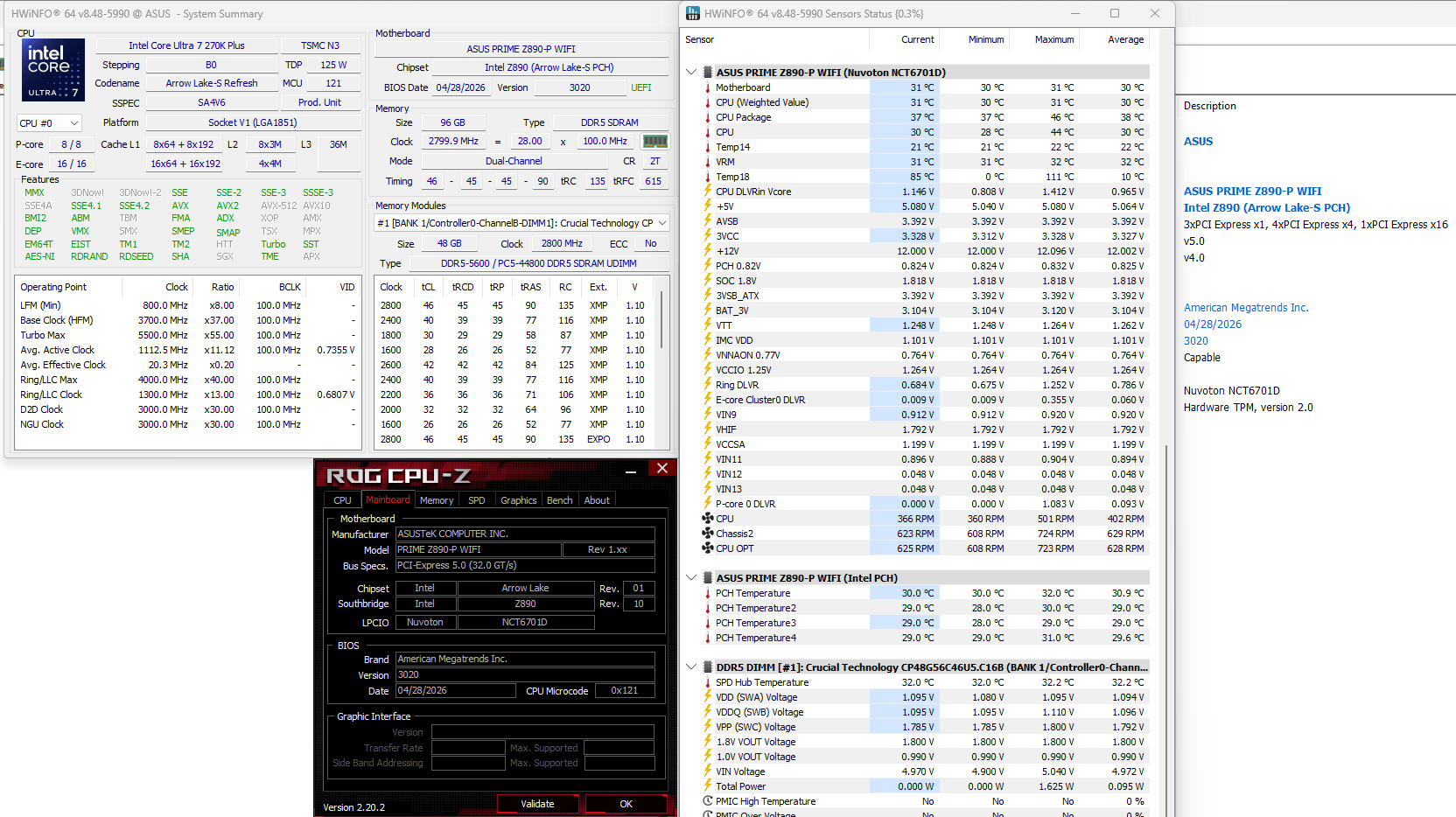Viewport: 1456px width, 817px height.
Task: Click Validate button in CPU-Z
Action: point(537,804)
